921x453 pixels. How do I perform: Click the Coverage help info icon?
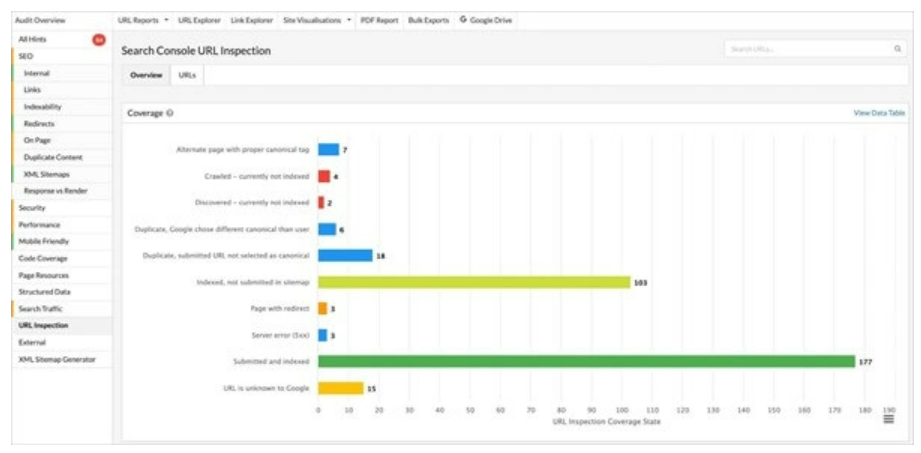click(169, 113)
